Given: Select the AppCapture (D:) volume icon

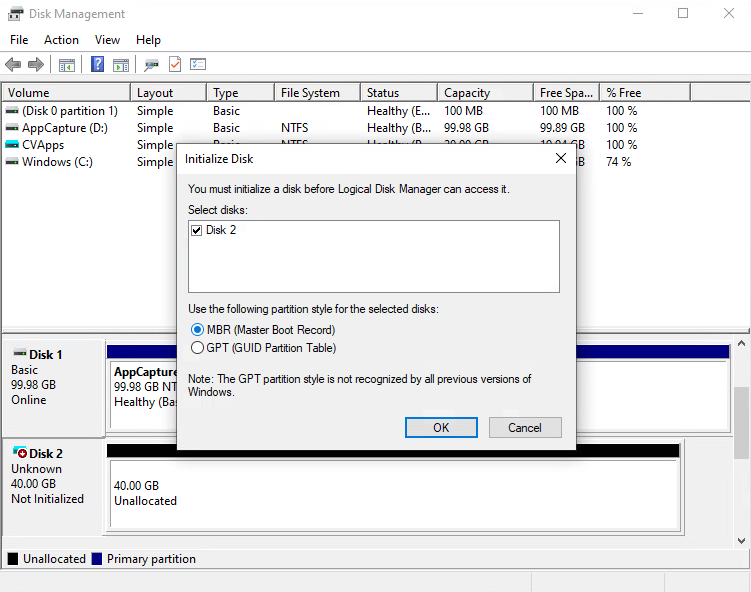Looking at the screenshot, I should (x=12, y=128).
